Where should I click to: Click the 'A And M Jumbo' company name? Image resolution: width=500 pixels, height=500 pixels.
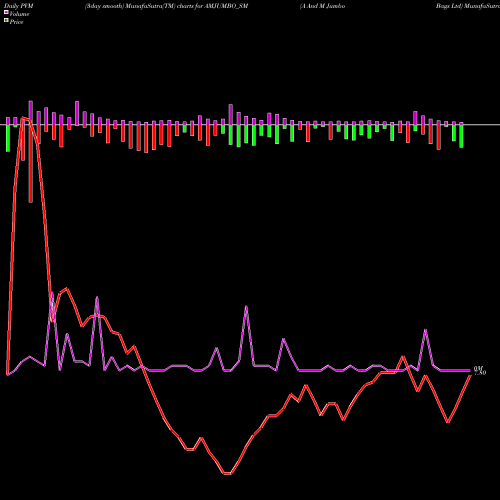[322, 6]
